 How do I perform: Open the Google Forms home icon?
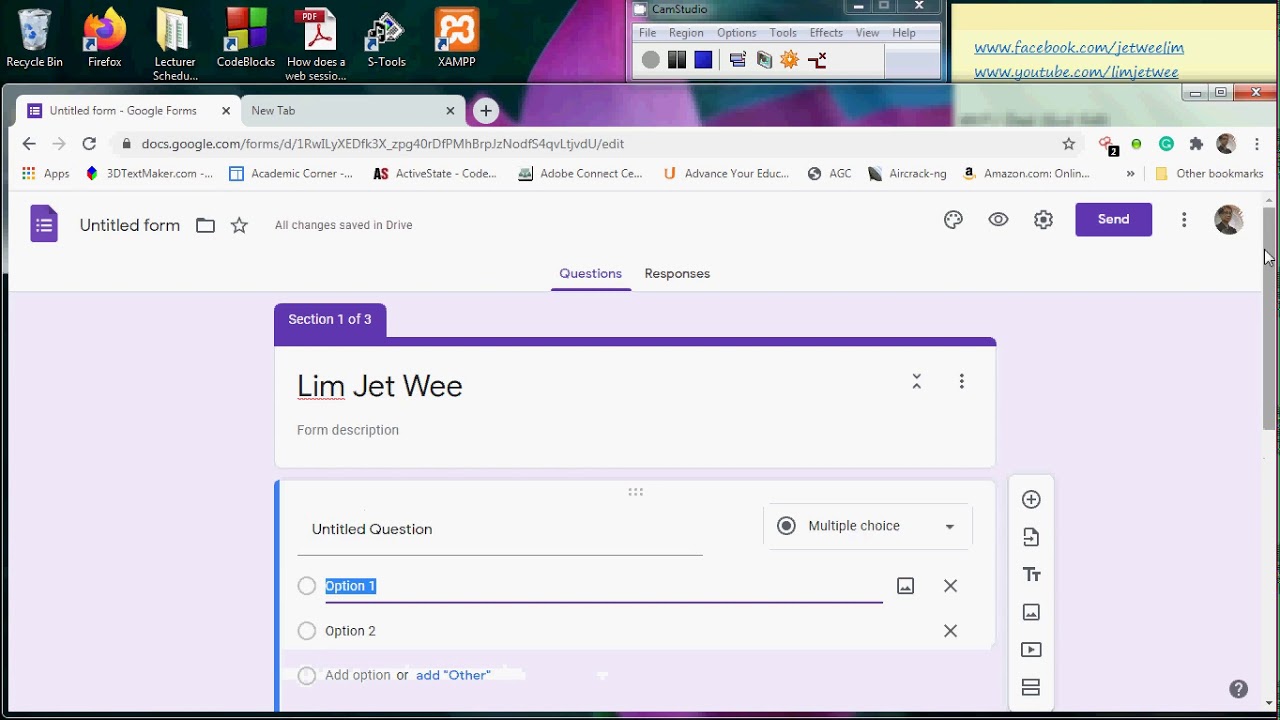[44, 224]
